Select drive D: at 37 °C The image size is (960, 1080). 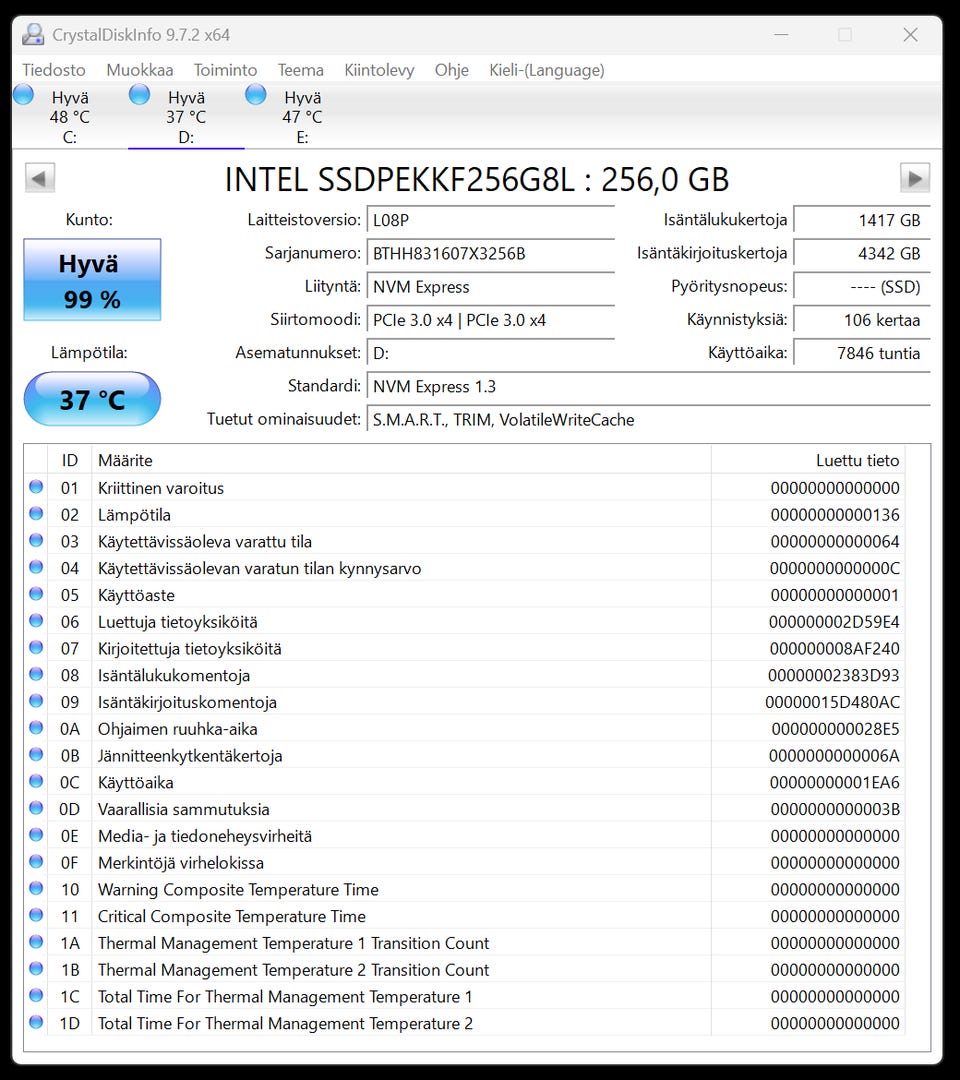186,116
